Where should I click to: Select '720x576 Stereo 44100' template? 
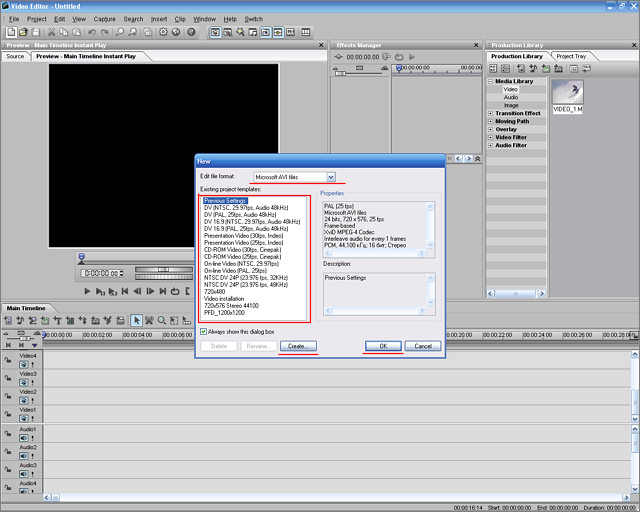click(x=231, y=306)
